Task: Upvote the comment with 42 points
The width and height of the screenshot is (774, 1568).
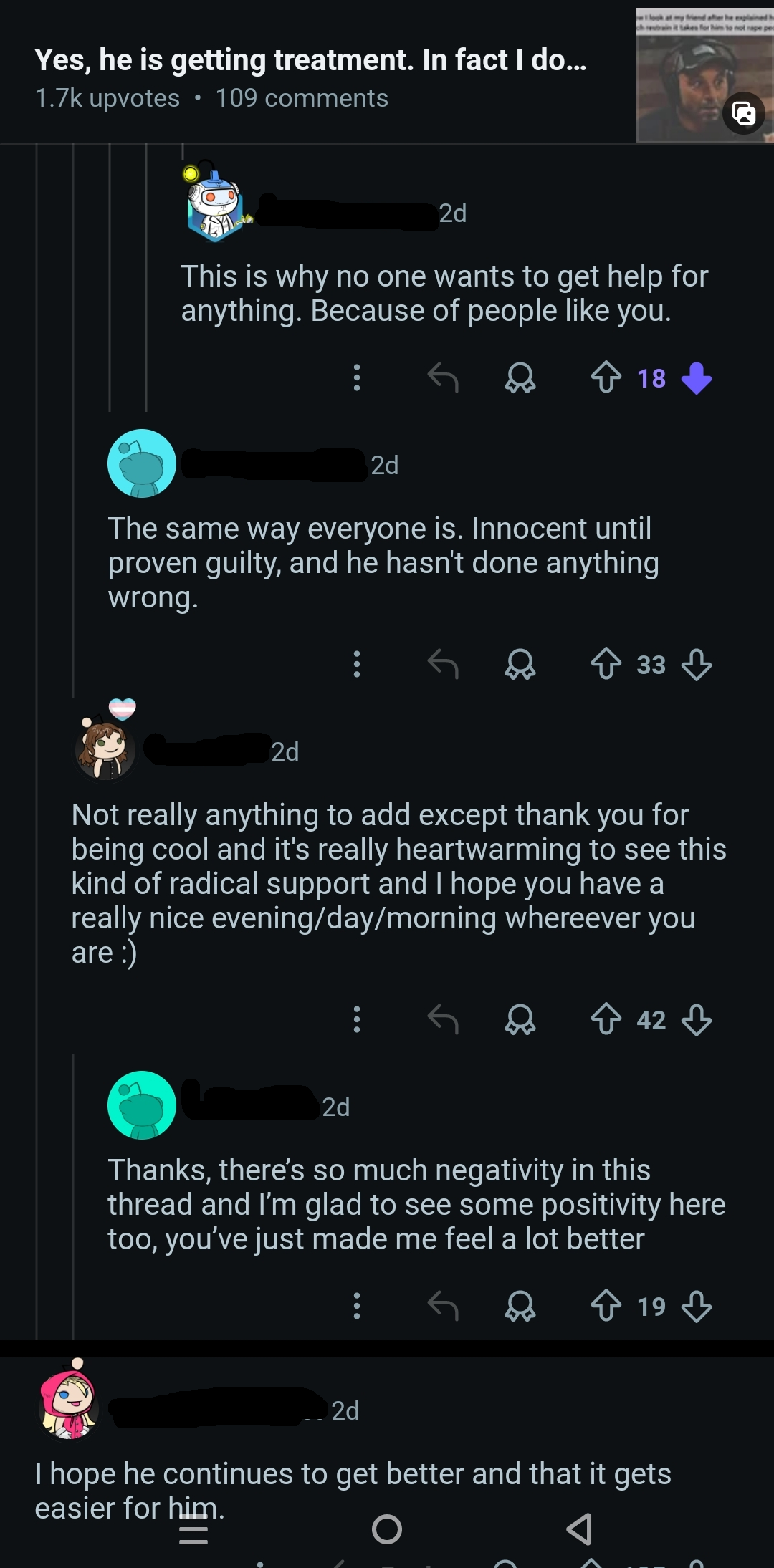Action: coord(606,1019)
